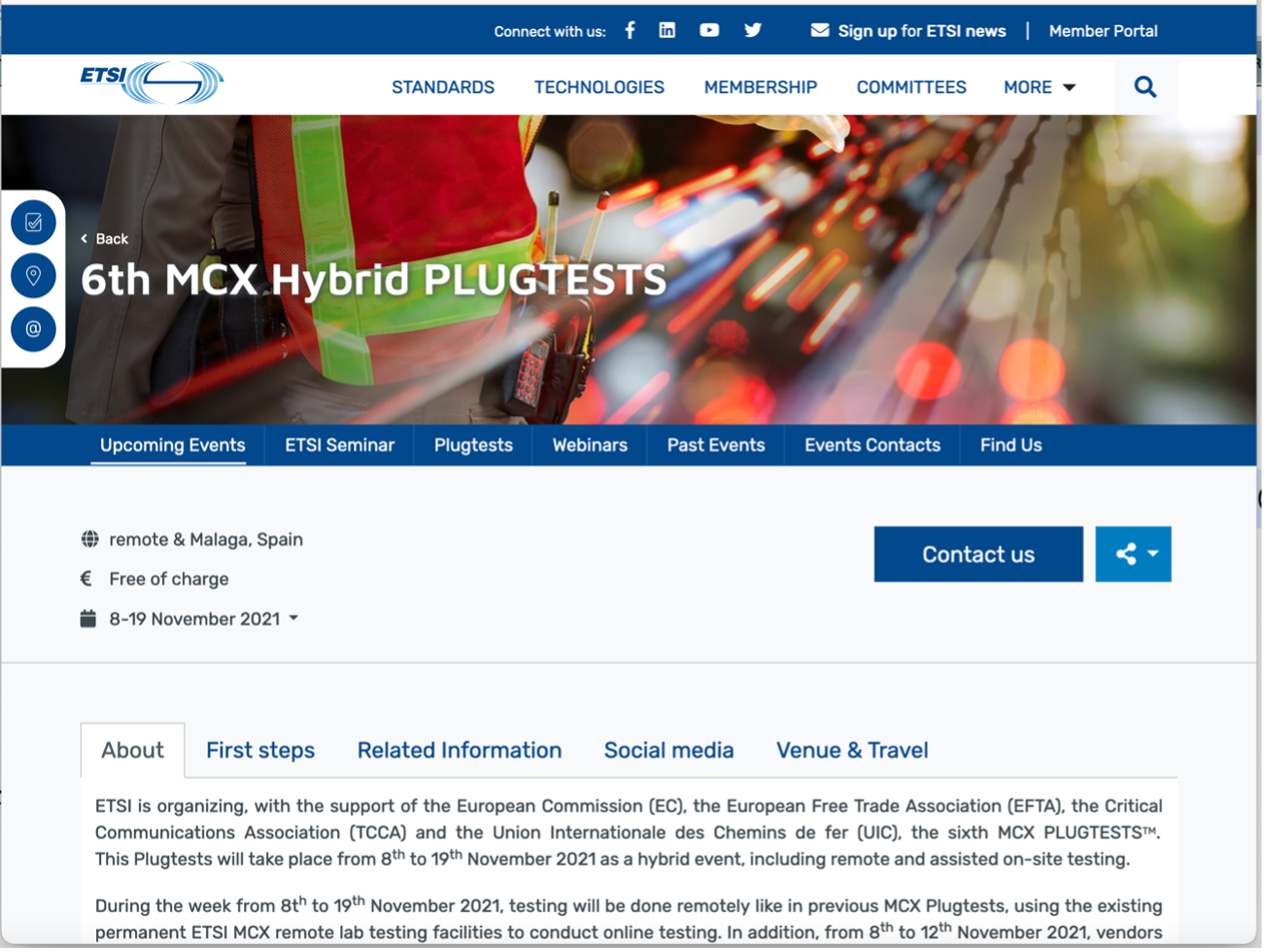The width and height of the screenshot is (1264, 952).
Task: Go to Plugtests section
Action: pos(473,445)
